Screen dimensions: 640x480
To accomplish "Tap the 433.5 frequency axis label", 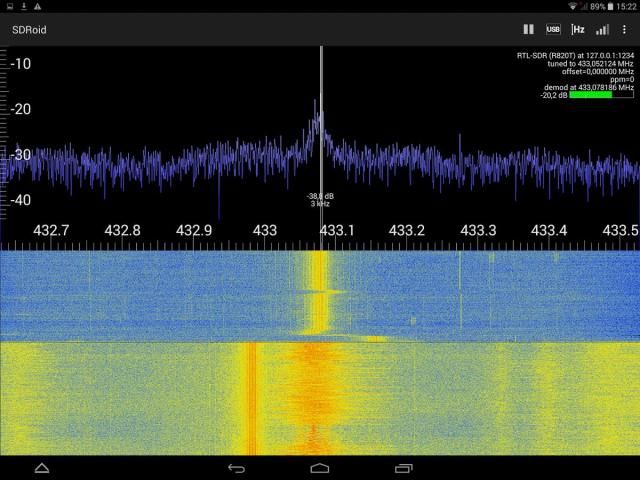I will [x=620, y=230].
